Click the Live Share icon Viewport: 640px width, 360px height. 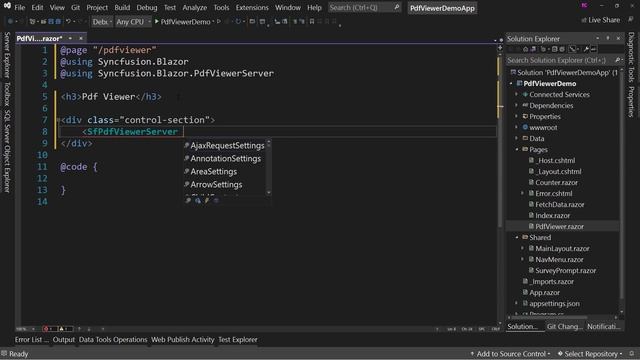(x=584, y=20)
